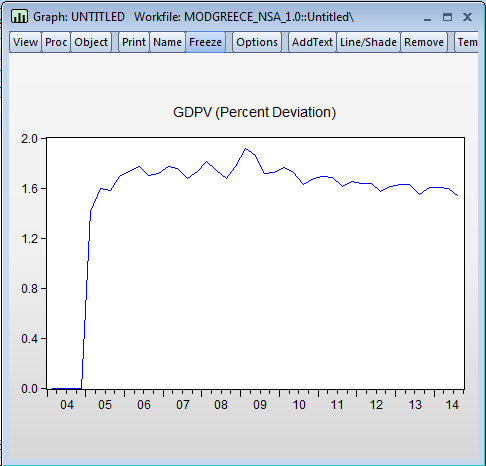Click the 2.0 label on the vertical axis
The image size is (486, 466).
tap(29, 139)
